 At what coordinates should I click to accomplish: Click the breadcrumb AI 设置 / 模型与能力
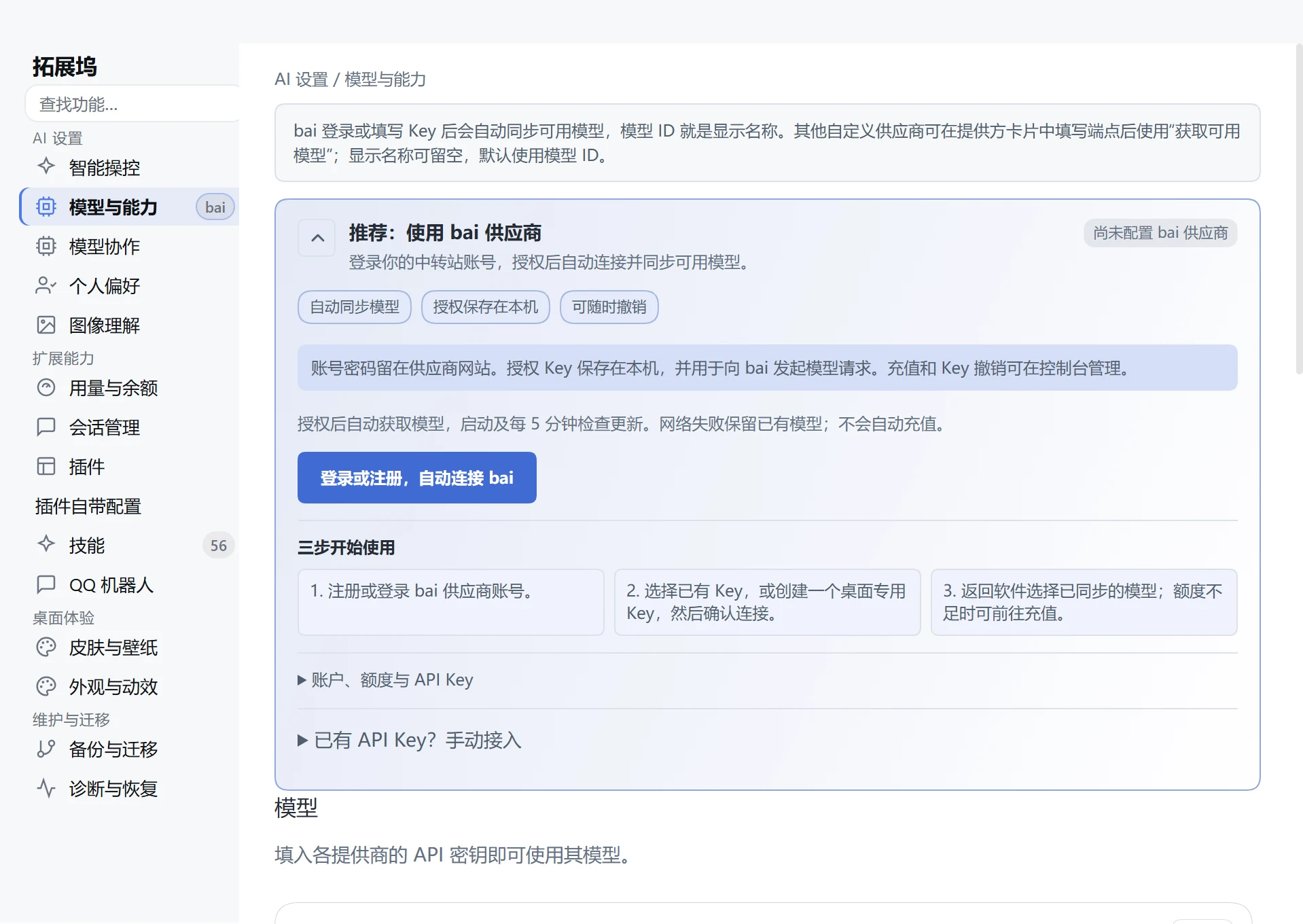point(351,79)
